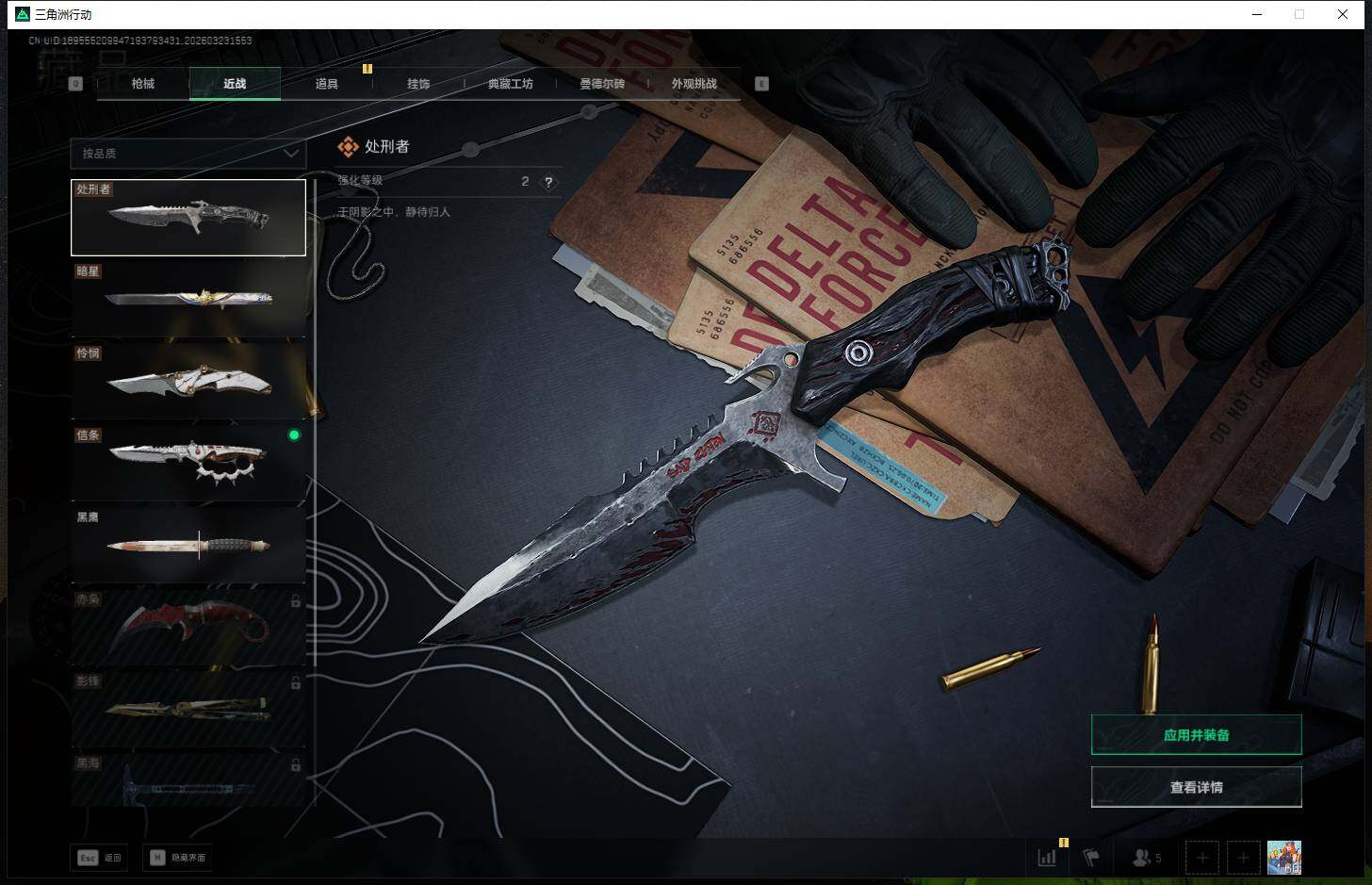Click the flag icon in bottom bar
This screenshot has height=885, width=1372.
(x=1091, y=858)
